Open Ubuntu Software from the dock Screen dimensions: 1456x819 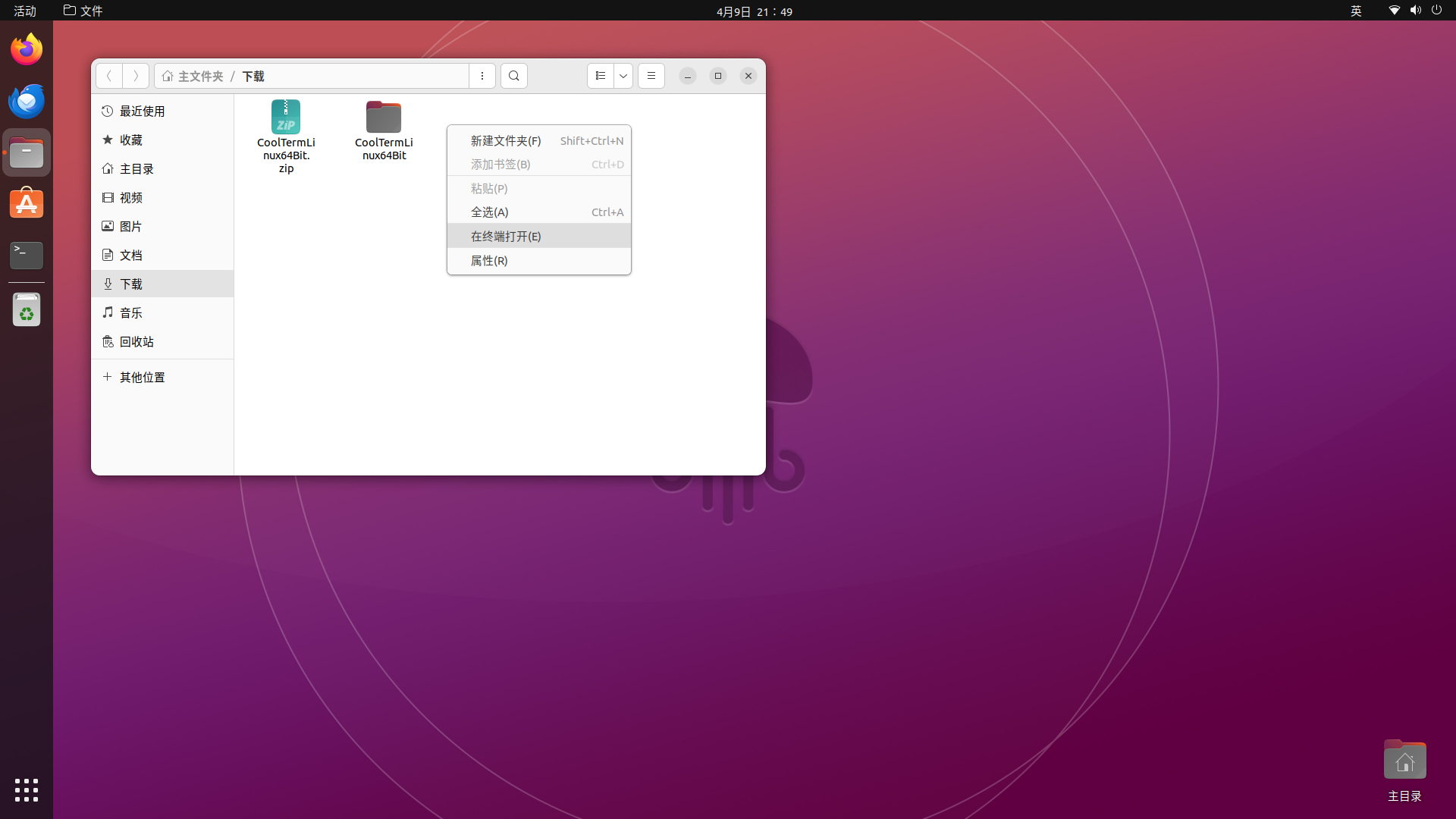(27, 203)
